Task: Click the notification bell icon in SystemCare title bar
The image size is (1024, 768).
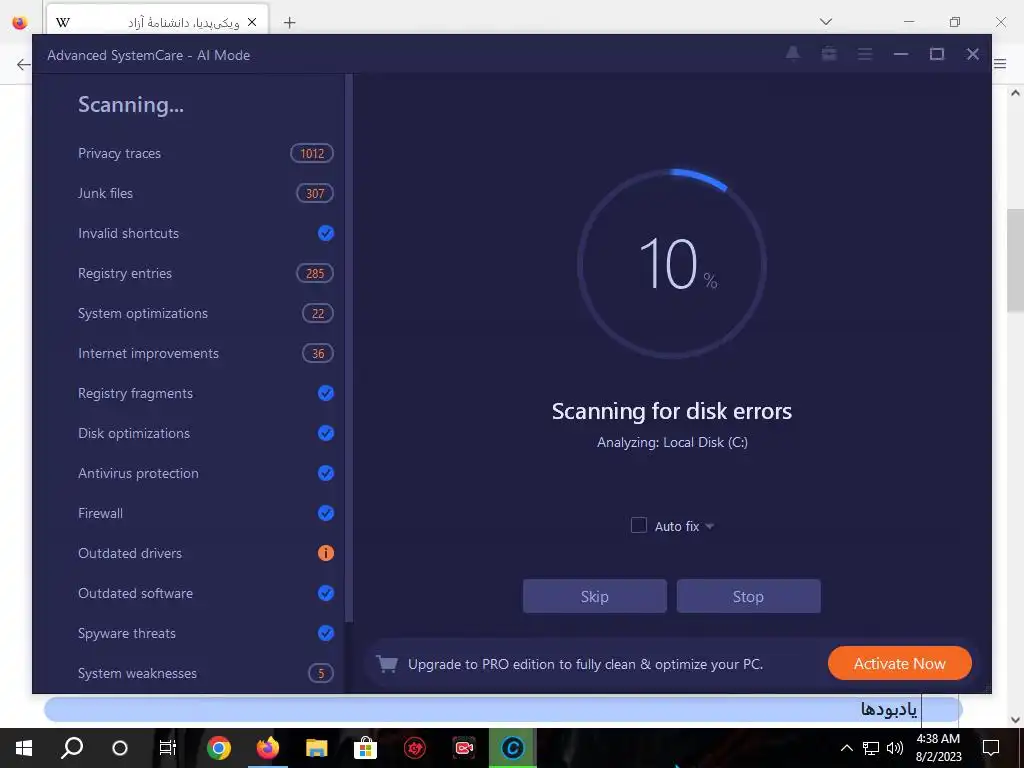Action: [792, 54]
